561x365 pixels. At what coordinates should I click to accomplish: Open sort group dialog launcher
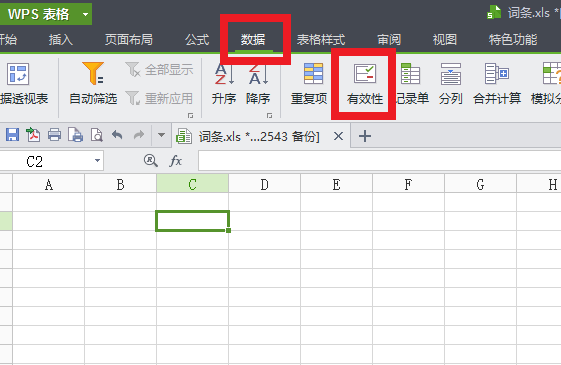tap(269, 116)
